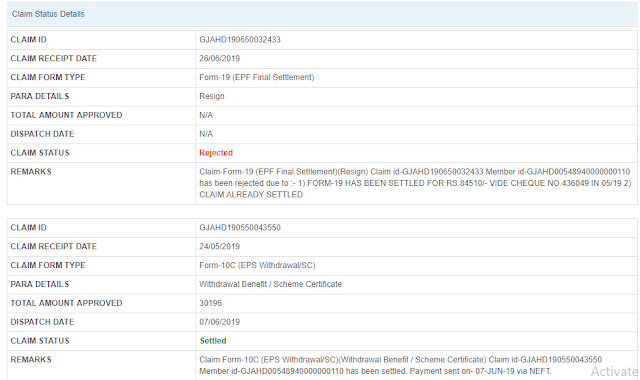Click the red Rejected claim status
640x380 pixels.
pos(216,153)
